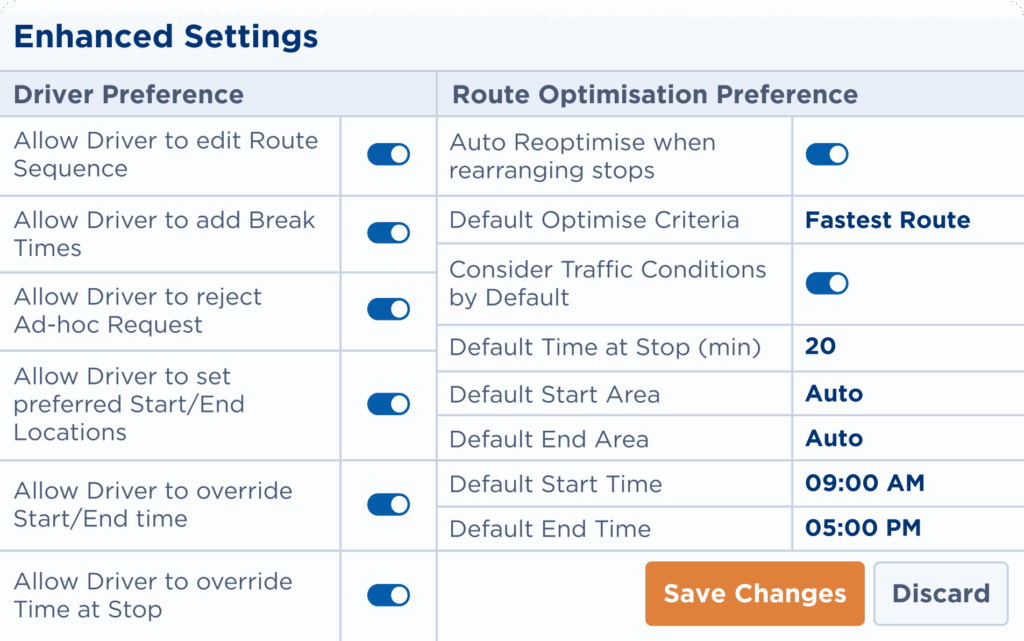Click the Default Optimise Criteria label
The height and width of the screenshot is (641, 1024).
coord(594,220)
